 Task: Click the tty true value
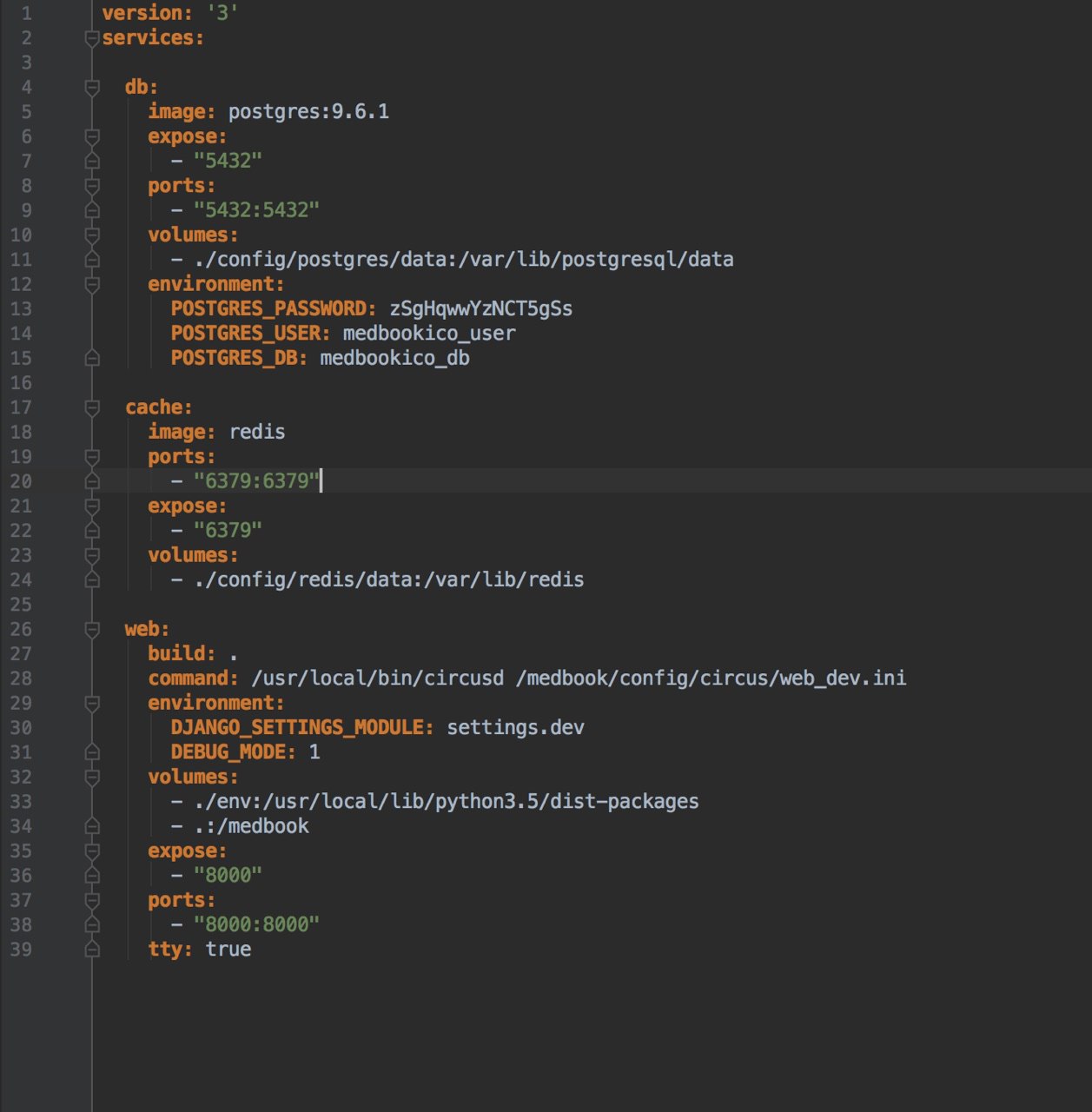(x=228, y=950)
